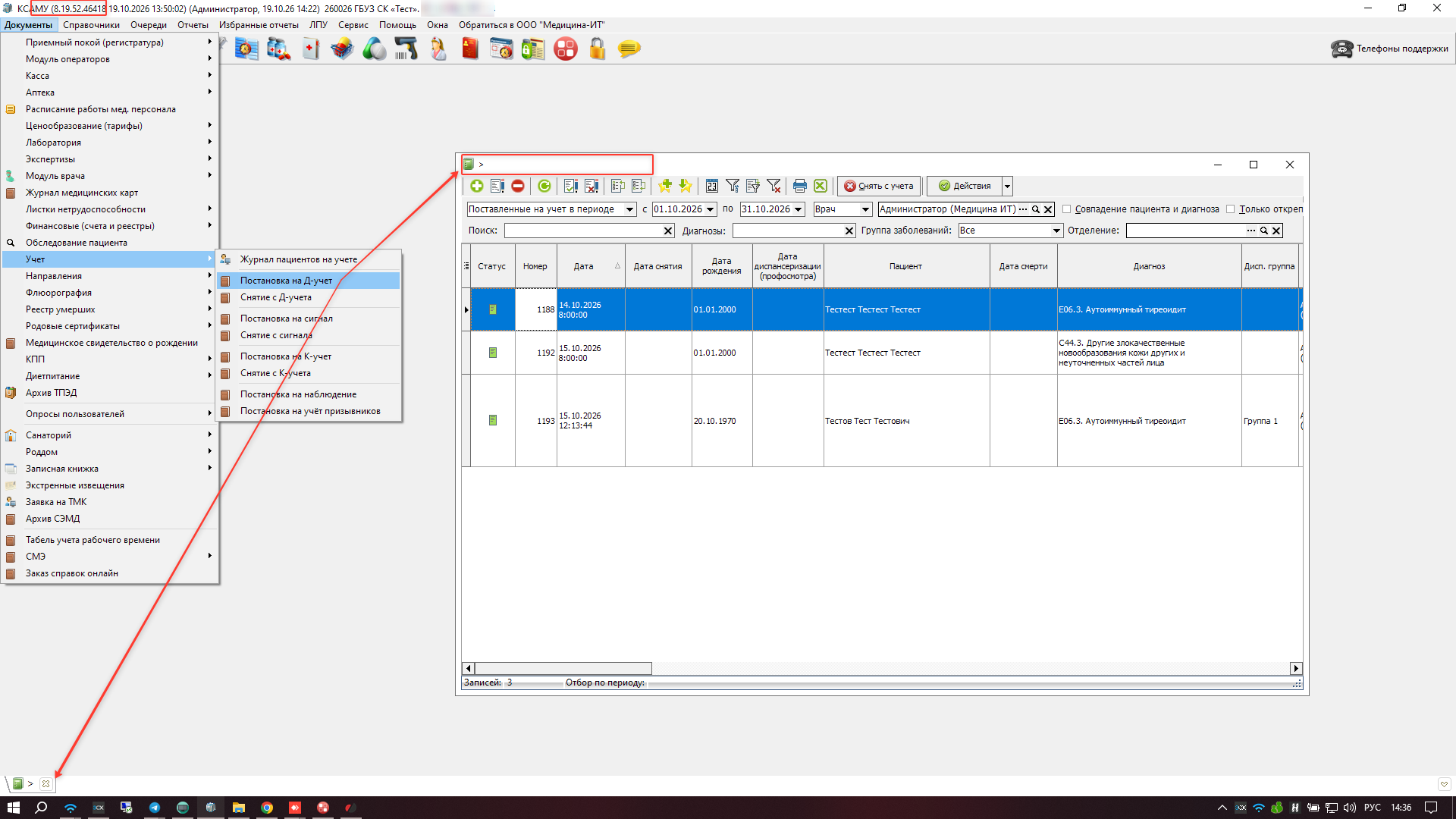The height and width of the screenshot is (819, 1456).
Task: Click the green Excel export icon
Action: coord(821,186)
